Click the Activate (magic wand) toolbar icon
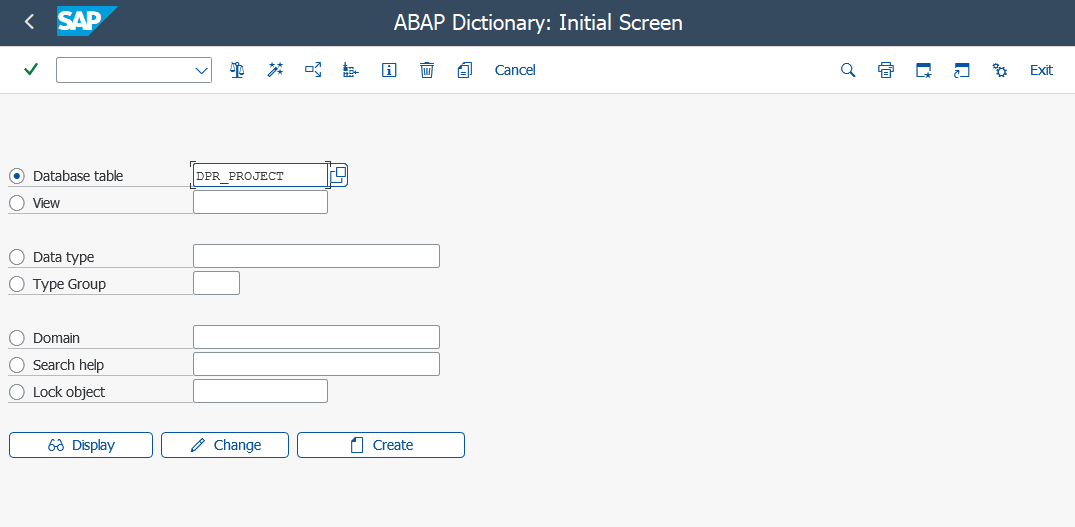Screen dimensions: 1075x527 click(x=275, y=70)
